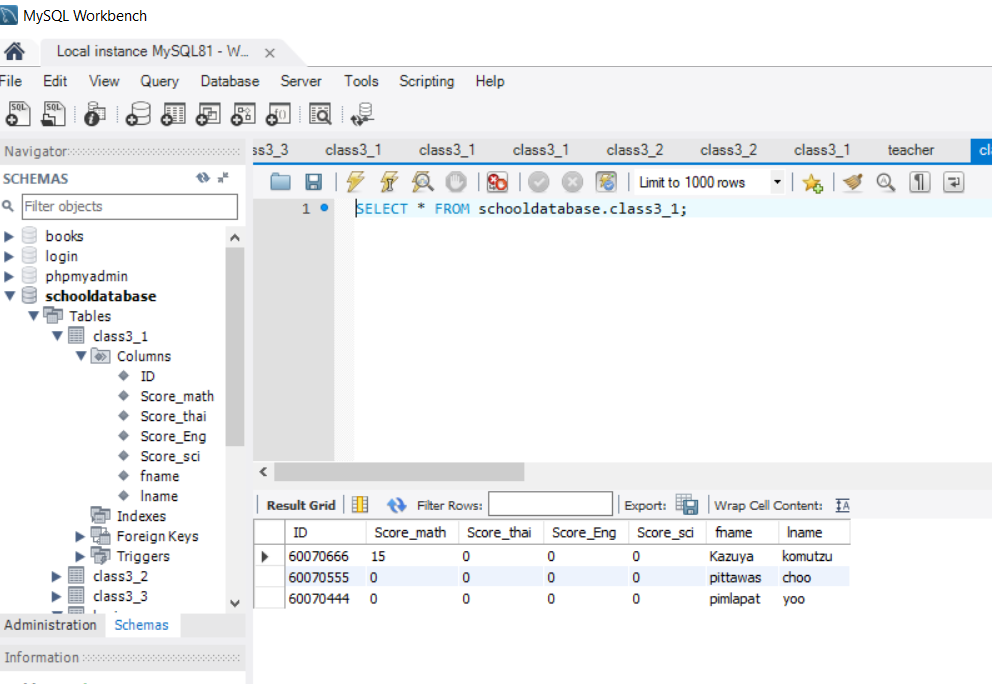
Task: Execute the current SQL query with the lightning icon
Action: point(356,182)
